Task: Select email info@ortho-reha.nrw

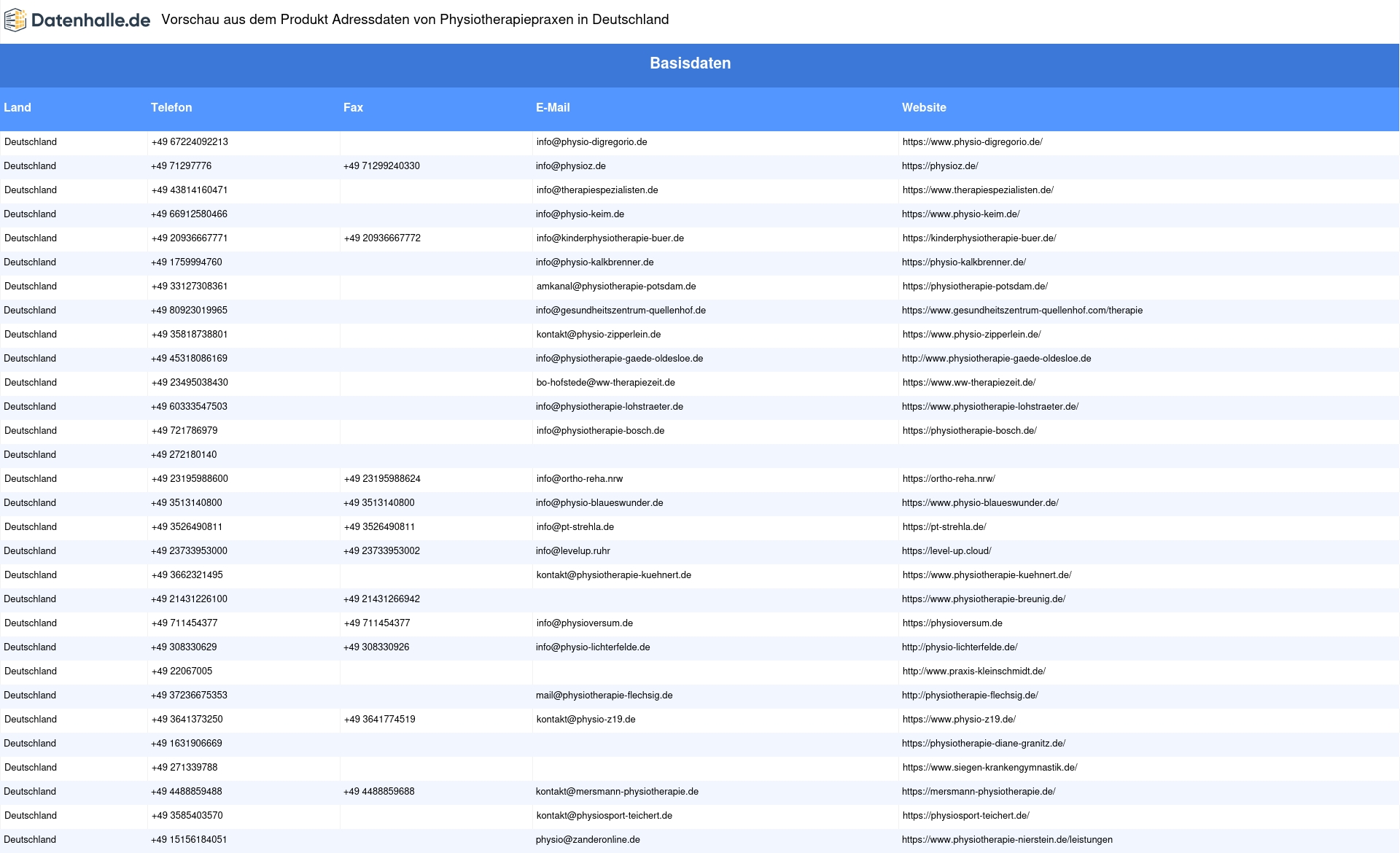Action: pyautogui.click(x=580, y=479)
